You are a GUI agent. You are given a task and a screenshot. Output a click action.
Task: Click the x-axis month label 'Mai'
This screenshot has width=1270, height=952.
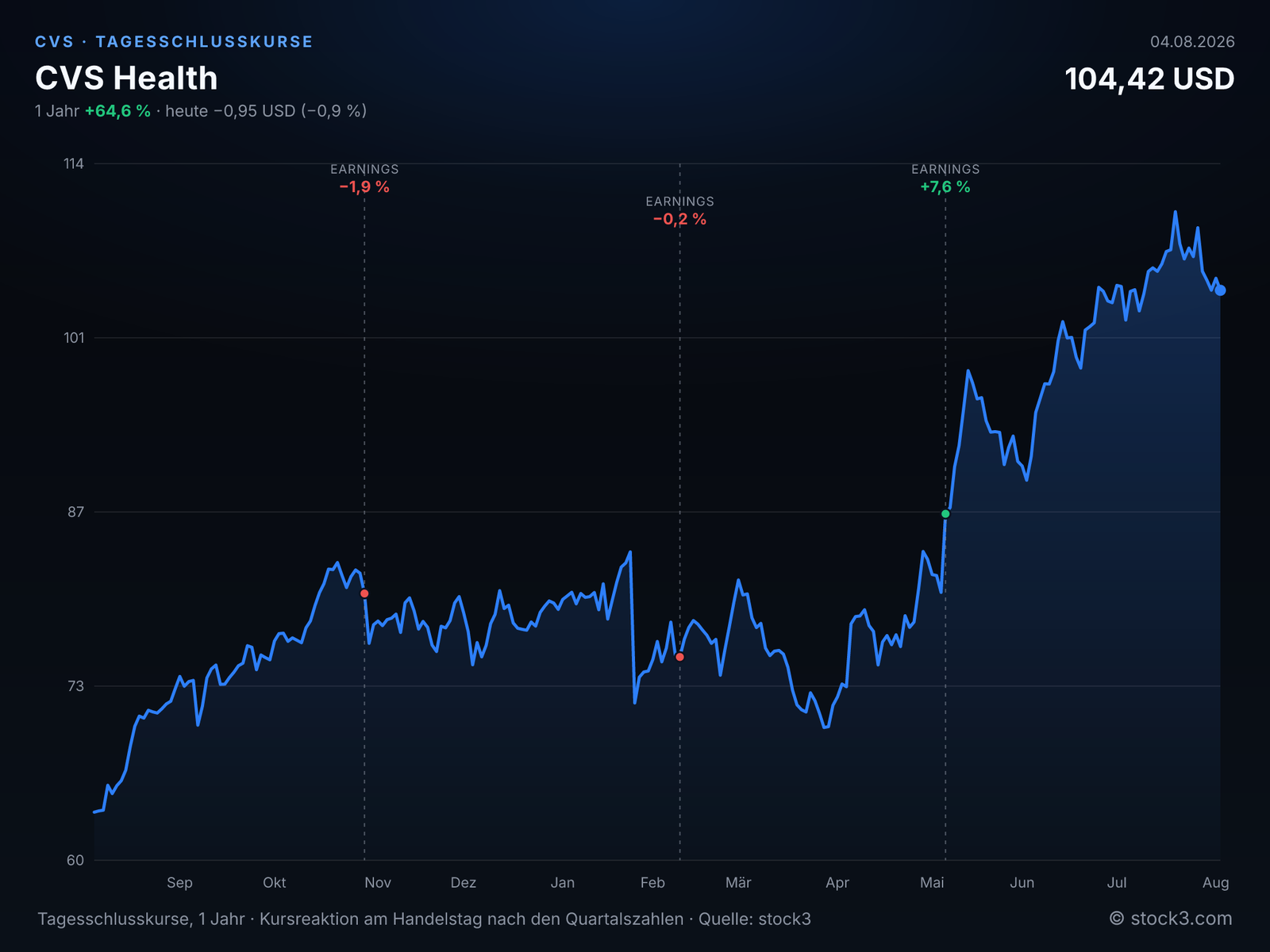[932, 883]
